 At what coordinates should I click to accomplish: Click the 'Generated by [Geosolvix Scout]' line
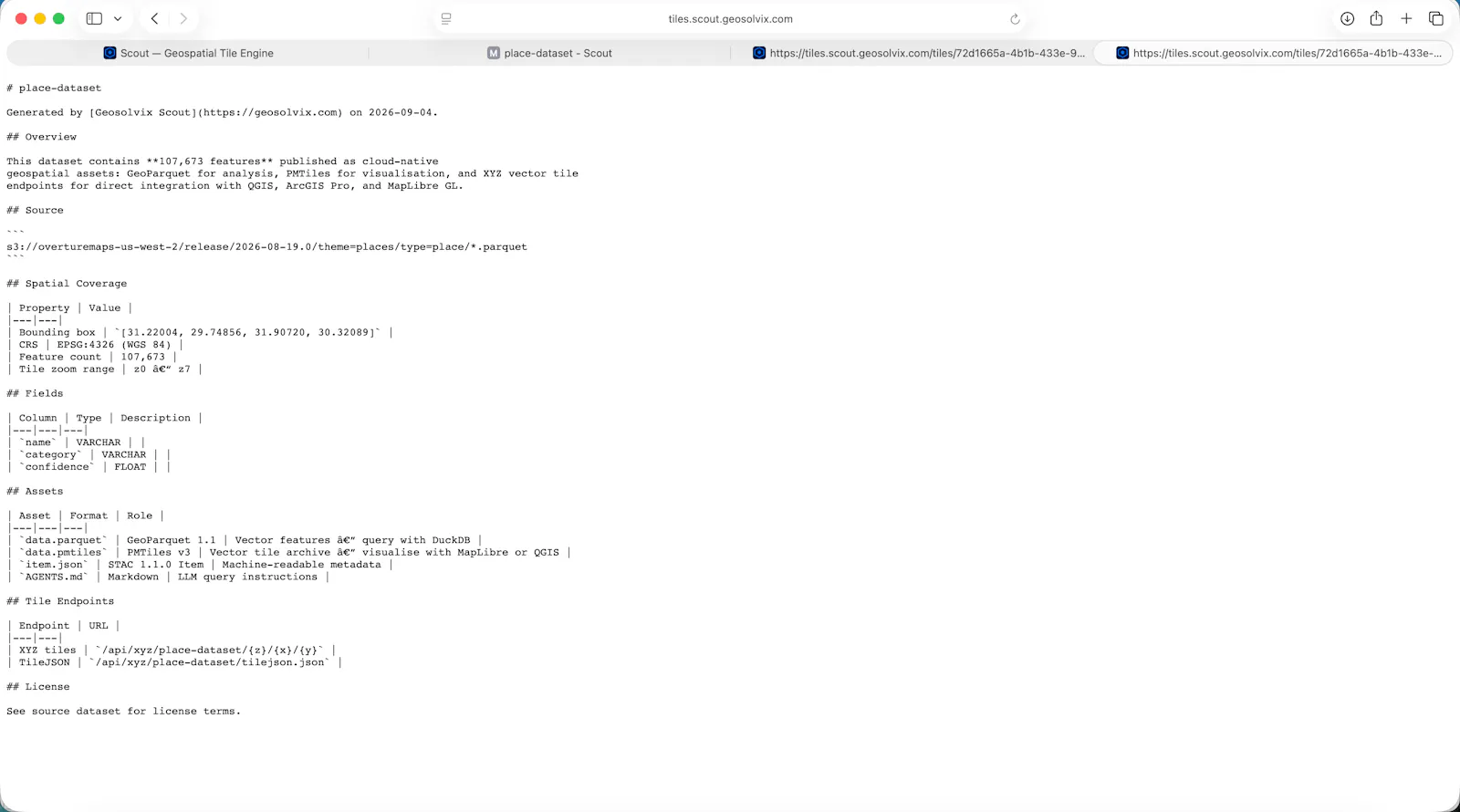click(222, 113)
